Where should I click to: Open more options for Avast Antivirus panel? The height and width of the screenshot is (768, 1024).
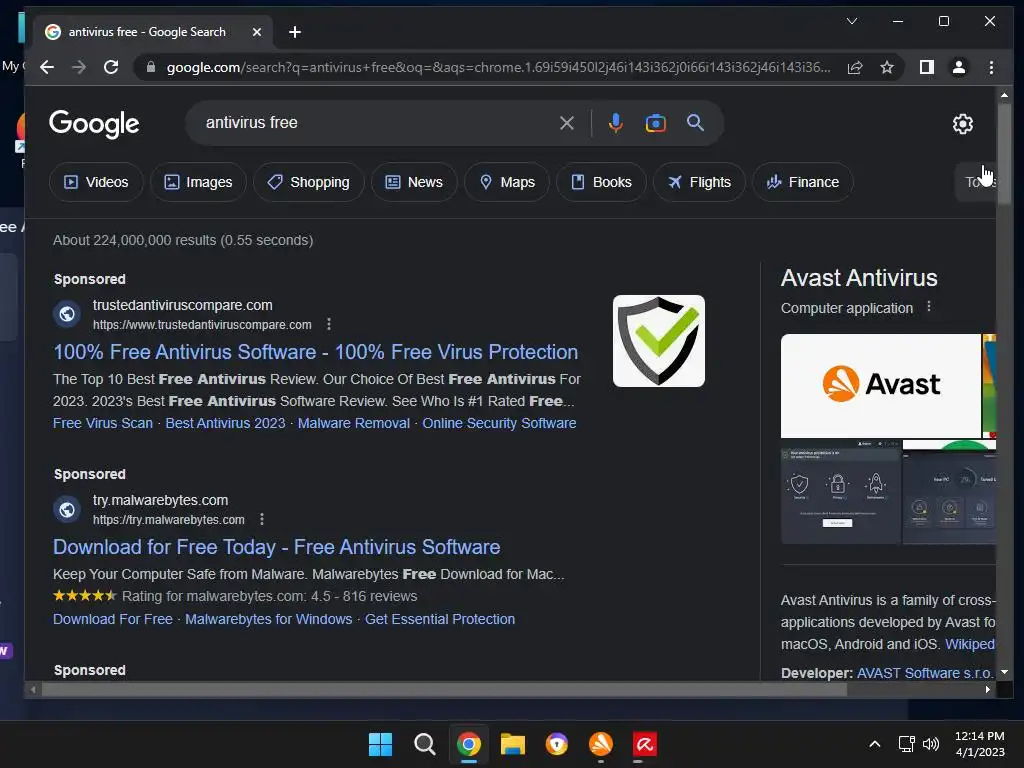point(929,307)
